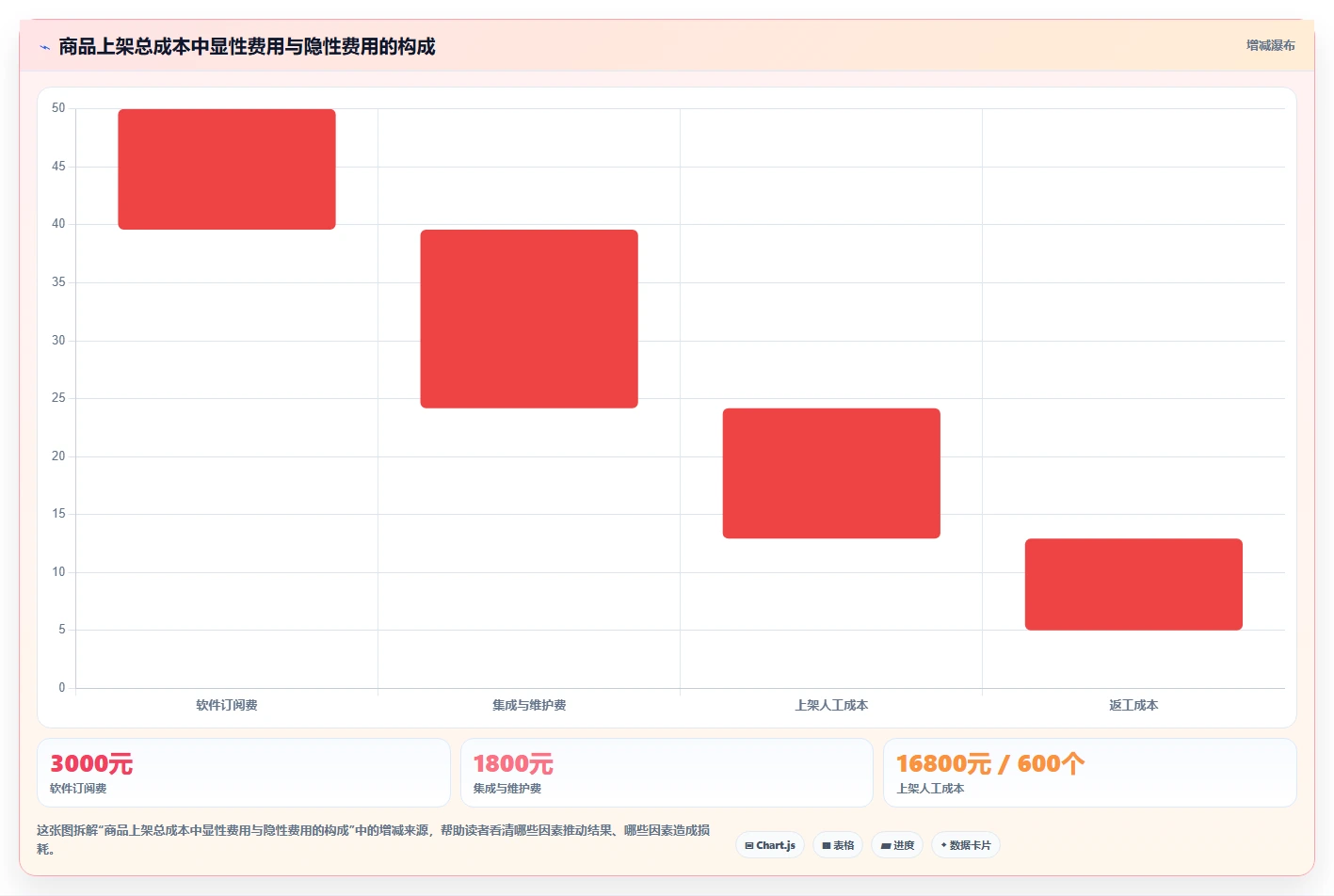Click the 集成与维护费 label under 1800元
The height and width of the screenshot is (896, 1334).
[507, 789]
